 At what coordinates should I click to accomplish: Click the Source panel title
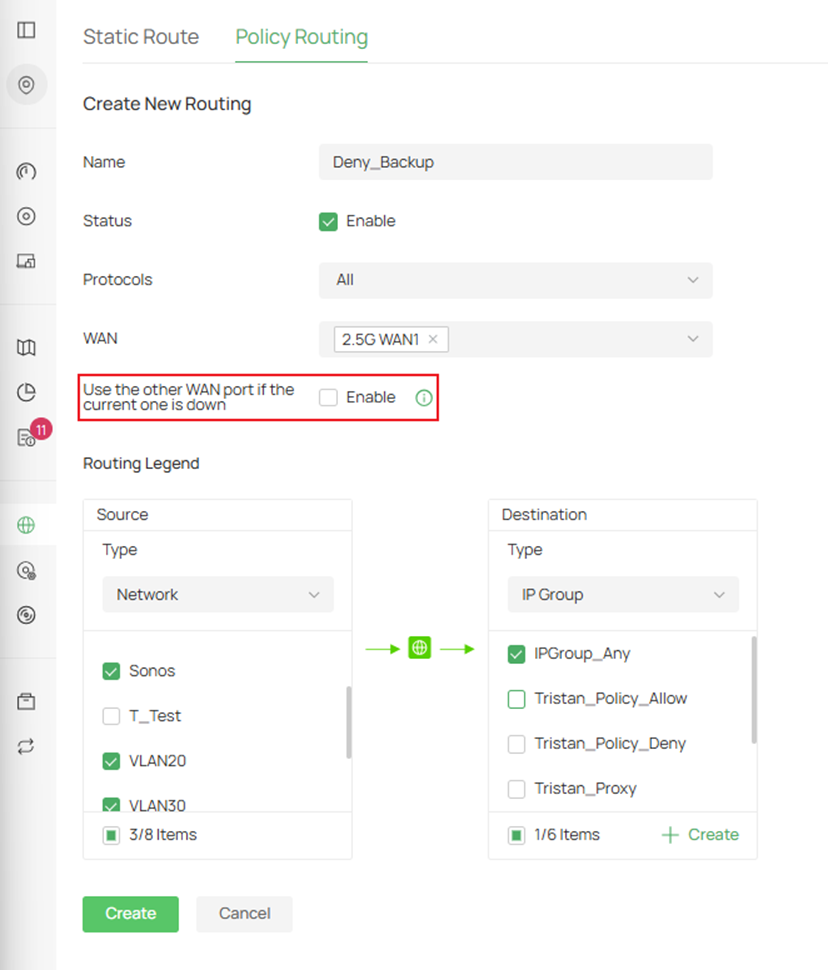click(123, 515)
